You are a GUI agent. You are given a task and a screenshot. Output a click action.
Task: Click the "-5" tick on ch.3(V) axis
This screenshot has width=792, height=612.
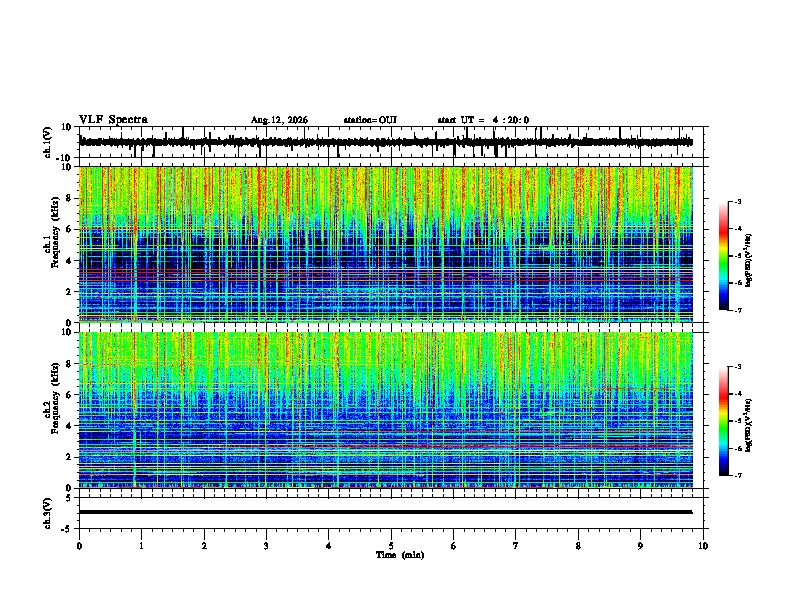point(68,529)
